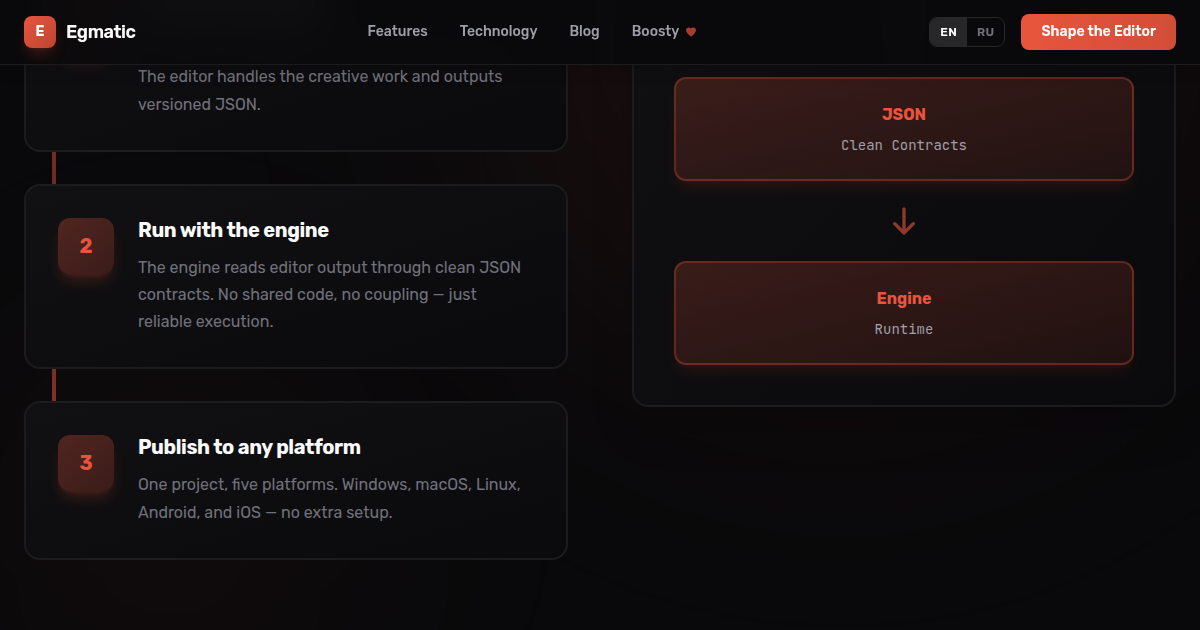Click the heart icon beside Boosty
Viewport: 1200px width, 630px height.
[690, 32]
